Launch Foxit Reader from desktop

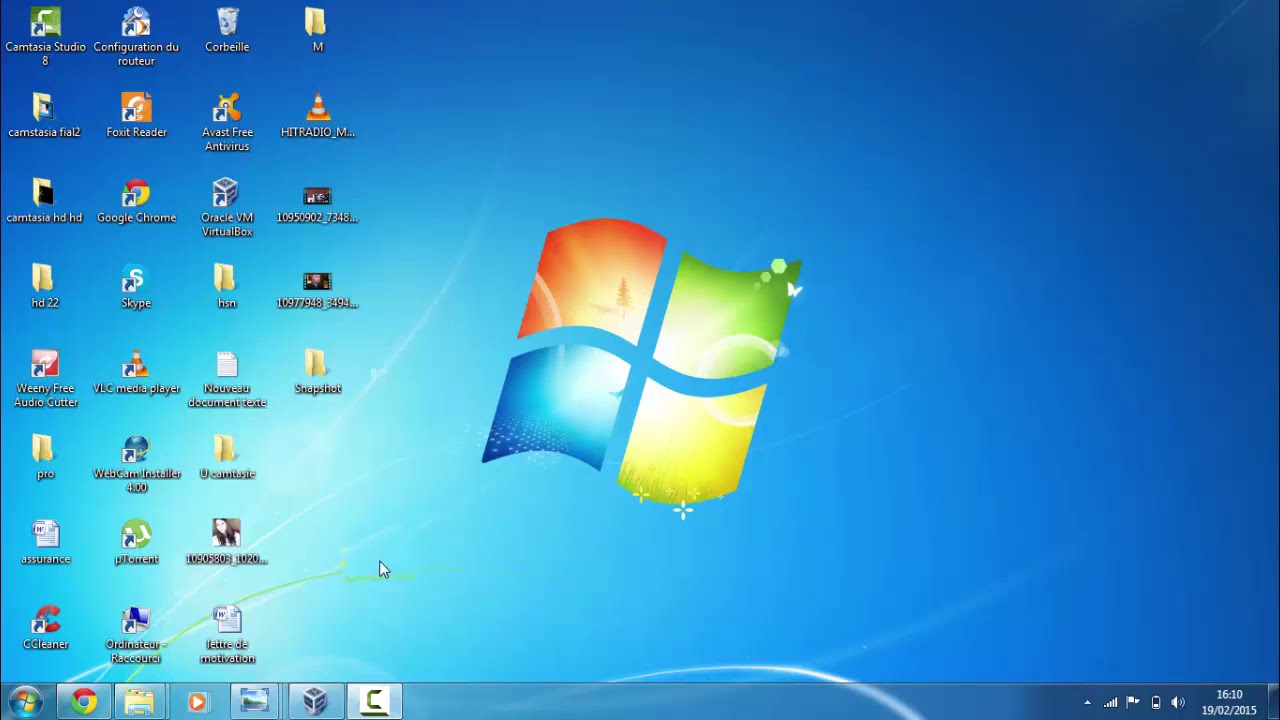[x=136, y=115]
